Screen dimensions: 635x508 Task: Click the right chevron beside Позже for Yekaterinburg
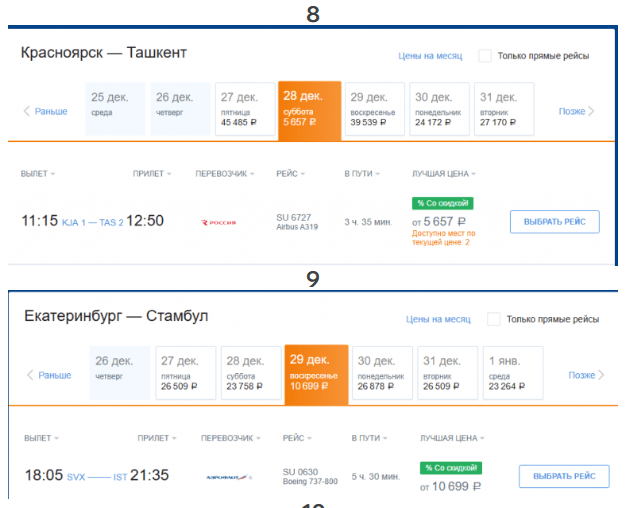tap(601, 375)
